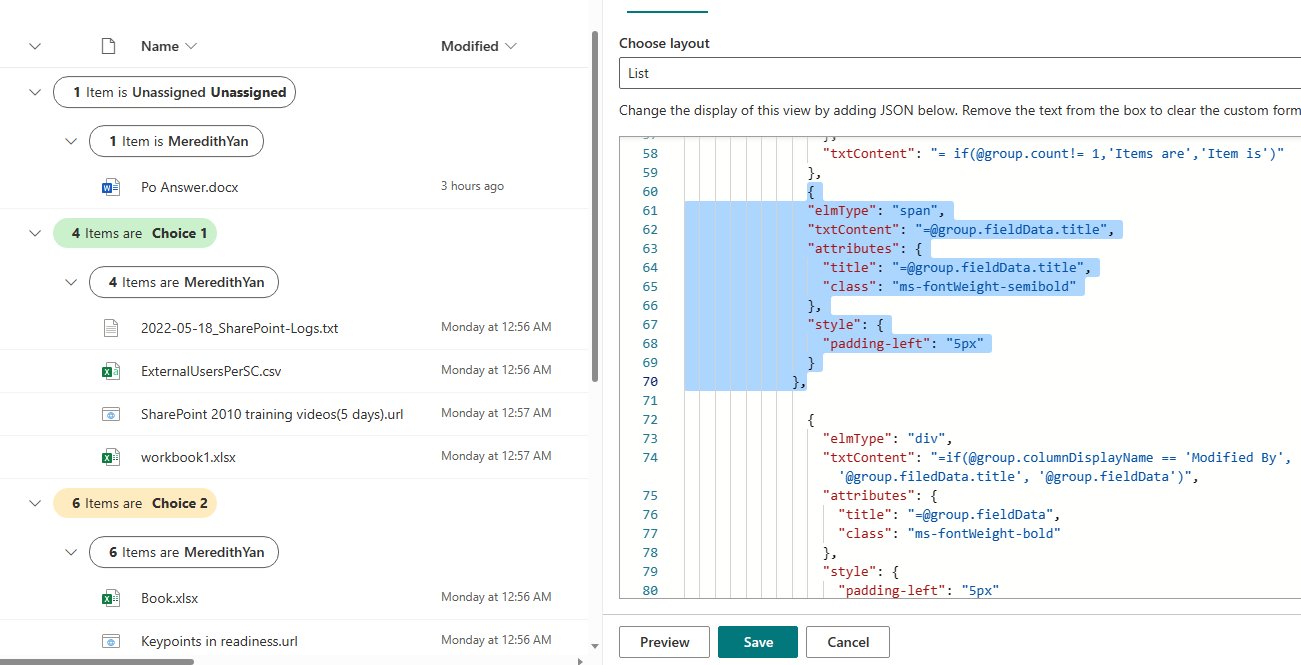1301x665 pixels.
Task: Open Keypoints in readiness.url
Action: (x=219, y=641)
